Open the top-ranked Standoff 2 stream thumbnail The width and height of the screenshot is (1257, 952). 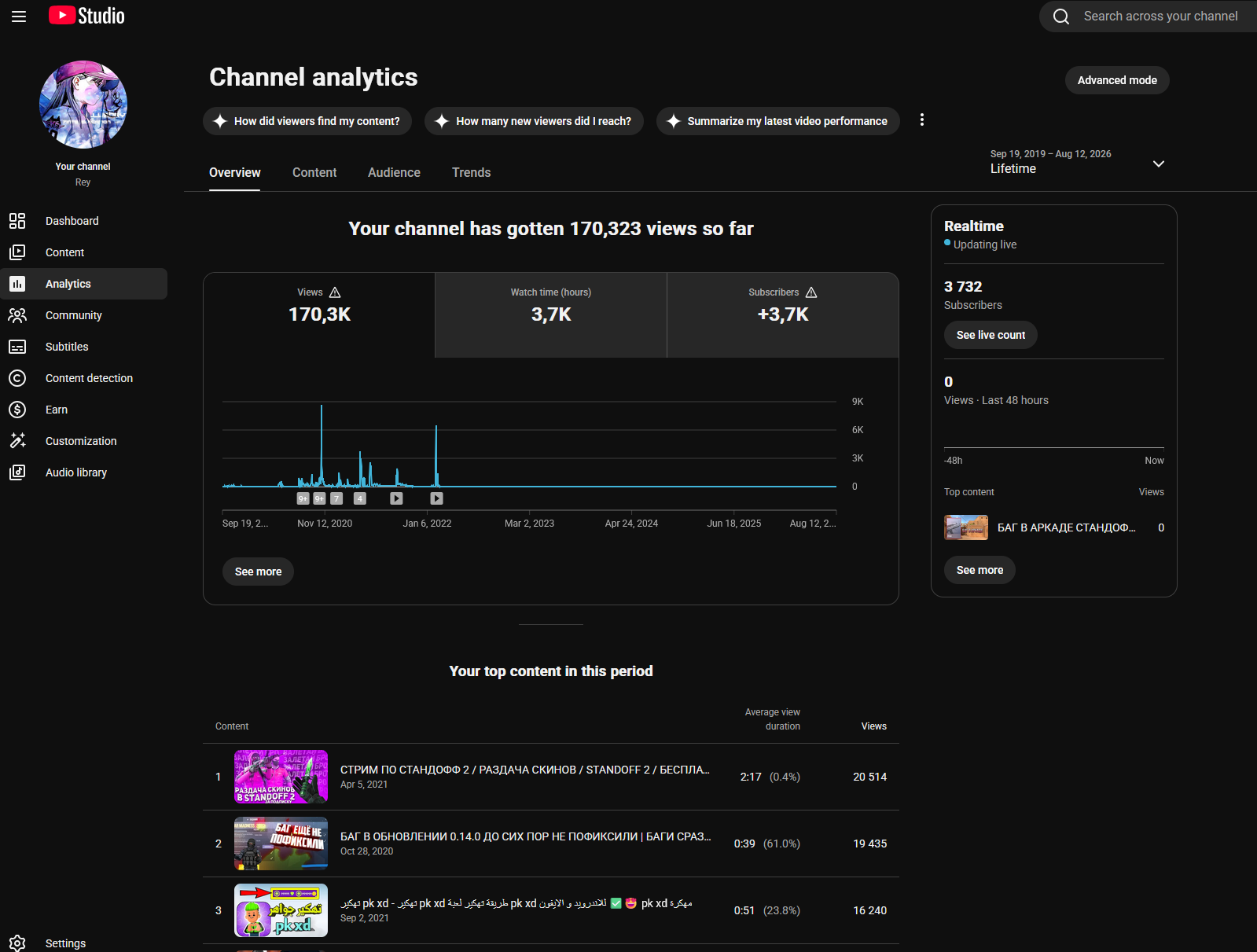coord(281,777)
